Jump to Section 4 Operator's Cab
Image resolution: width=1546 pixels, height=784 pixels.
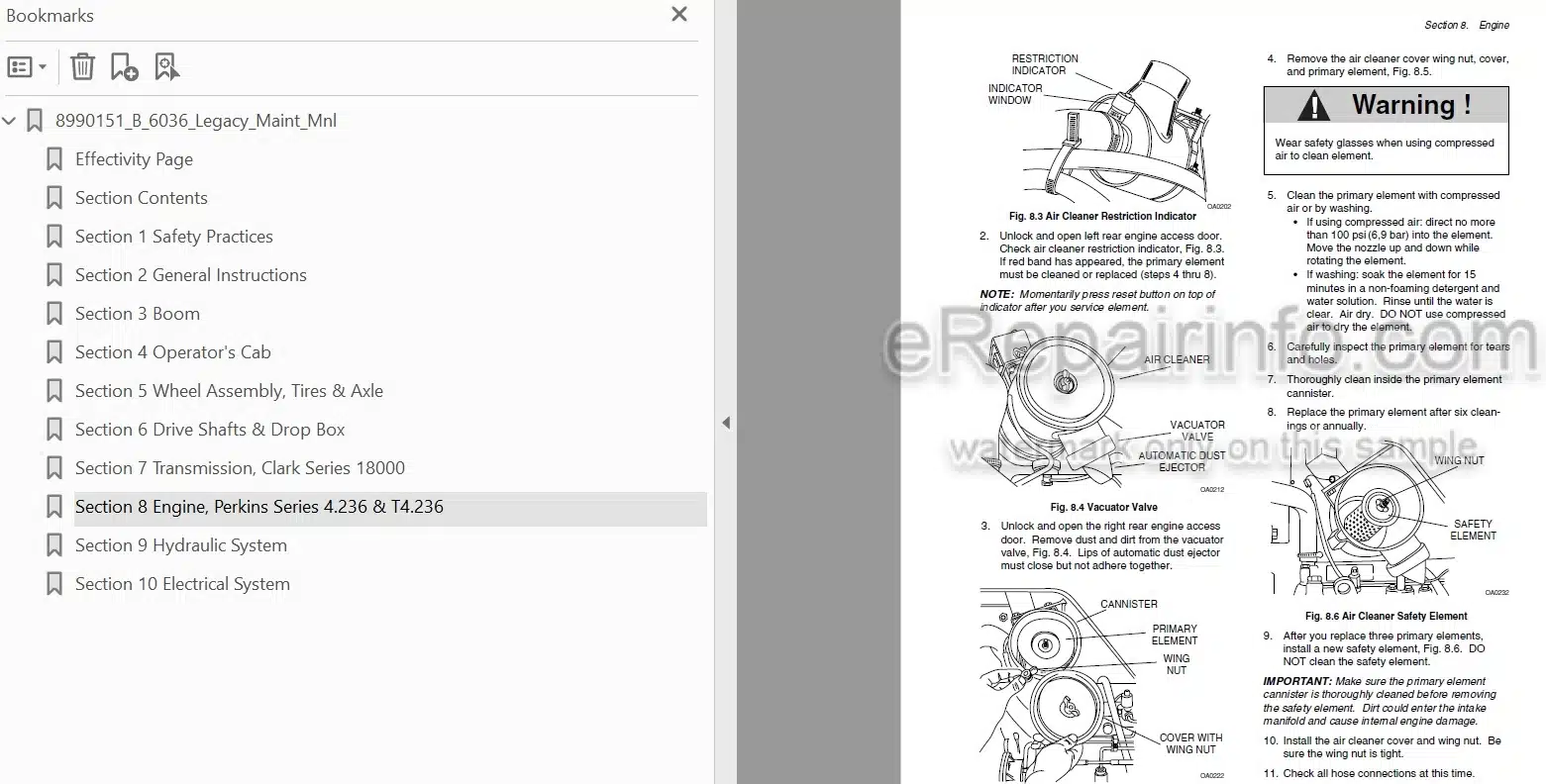(x=173, y=352)
